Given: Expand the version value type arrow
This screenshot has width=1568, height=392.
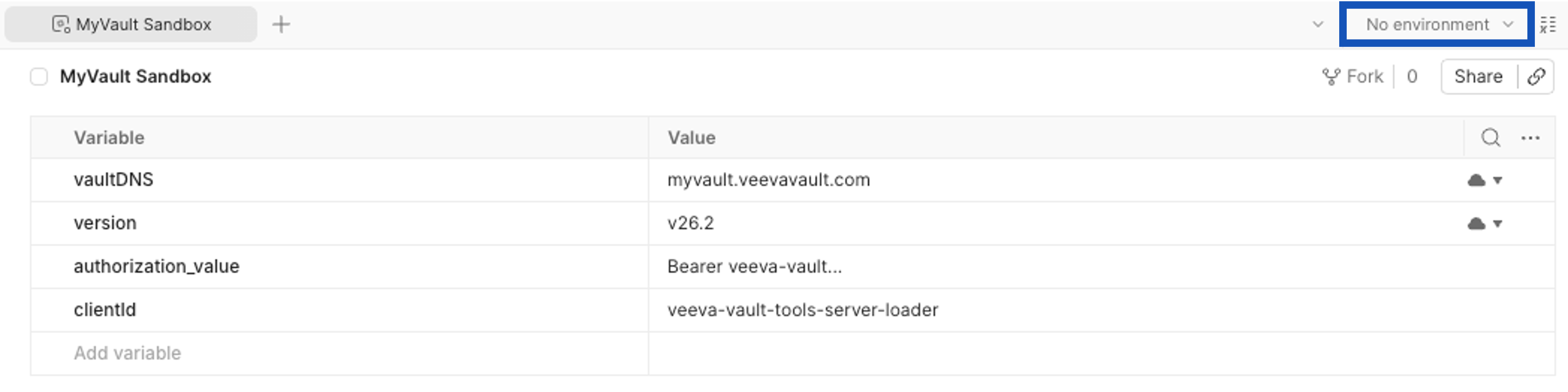Looking at the screenshot, I should pos(1497,223).
